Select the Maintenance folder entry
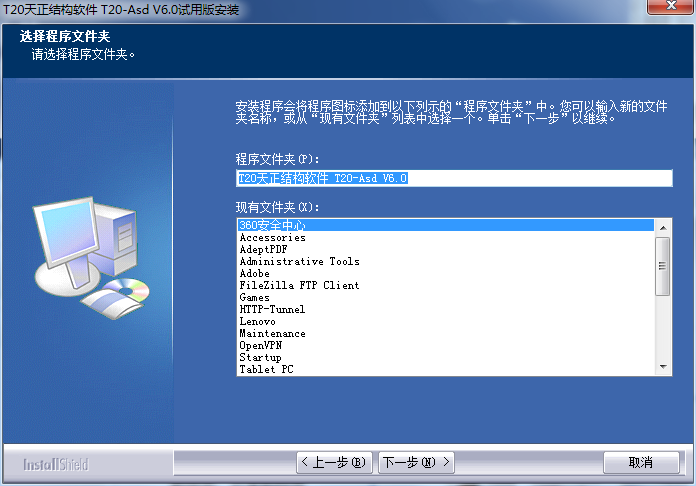 (x=446, y=333)
